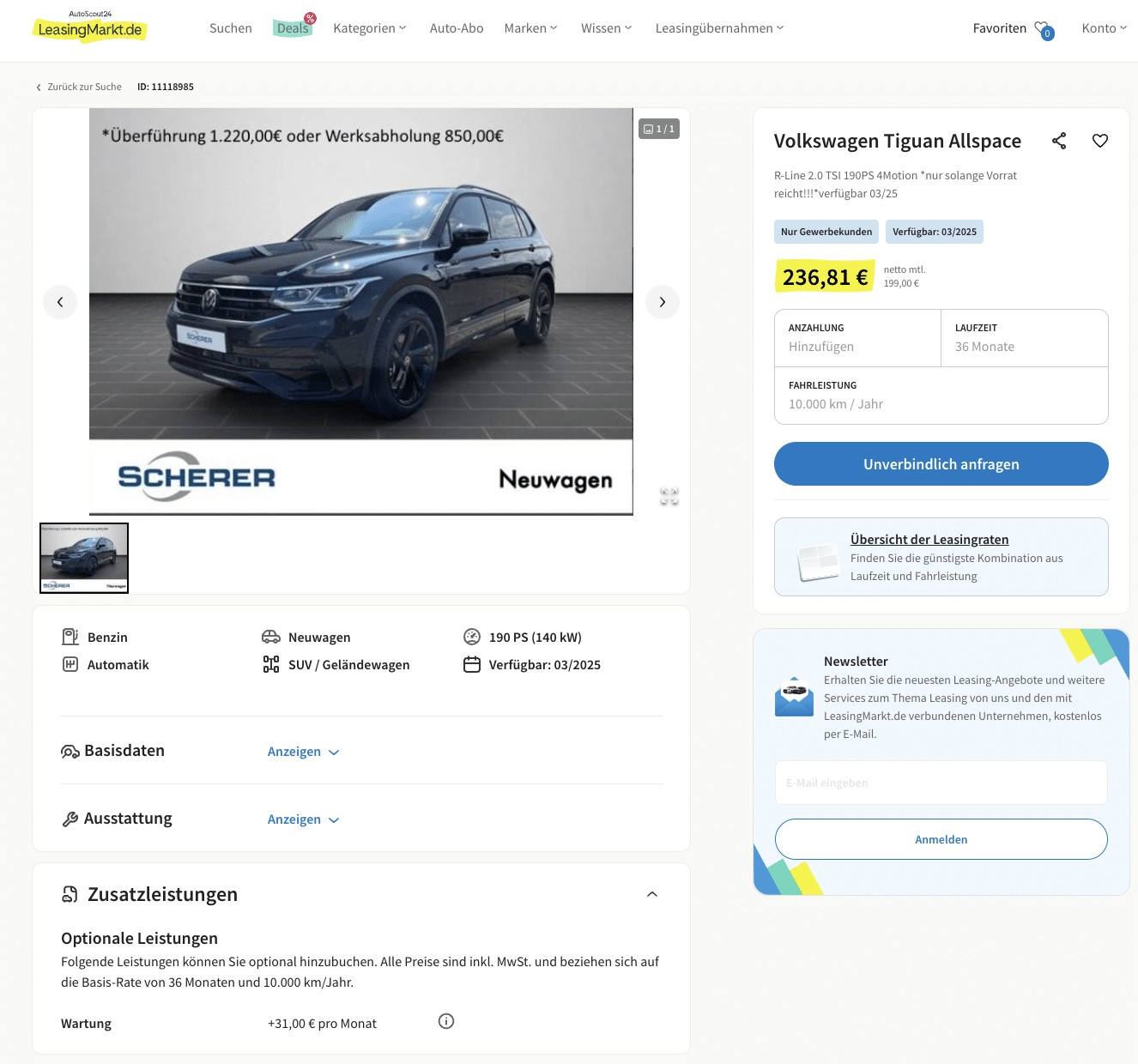Click the Automatik gearbox icon
Screen dimensions: 1138x1064
70,664
